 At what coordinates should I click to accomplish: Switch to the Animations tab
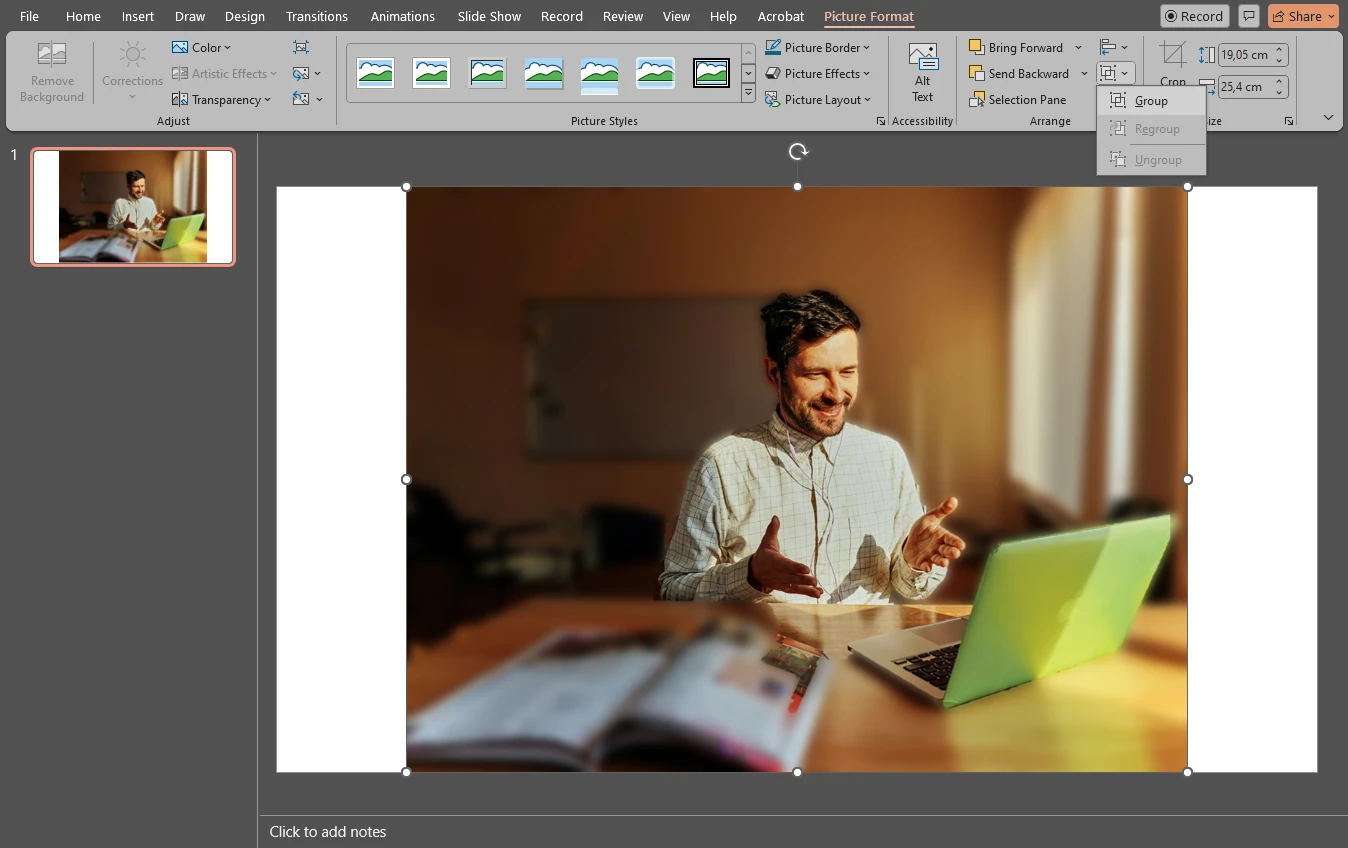coord(403,16)
